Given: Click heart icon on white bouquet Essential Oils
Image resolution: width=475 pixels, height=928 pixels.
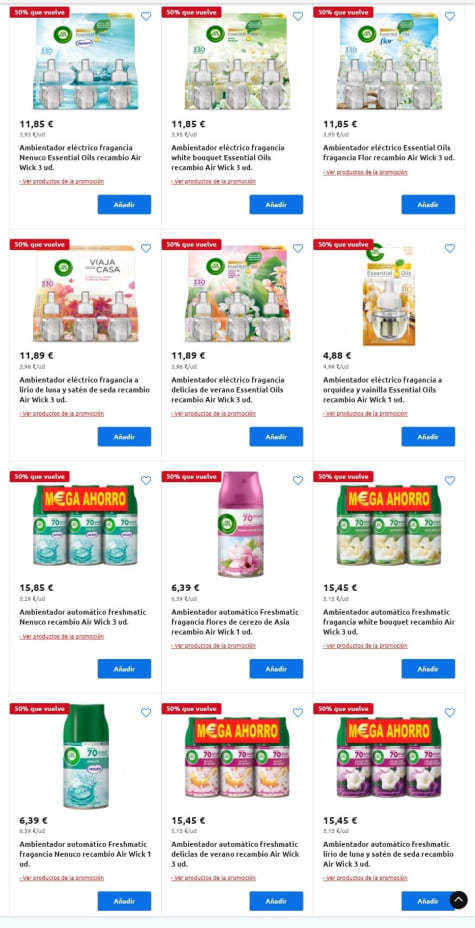Looking at the screenshot, I should coord(298,16).
